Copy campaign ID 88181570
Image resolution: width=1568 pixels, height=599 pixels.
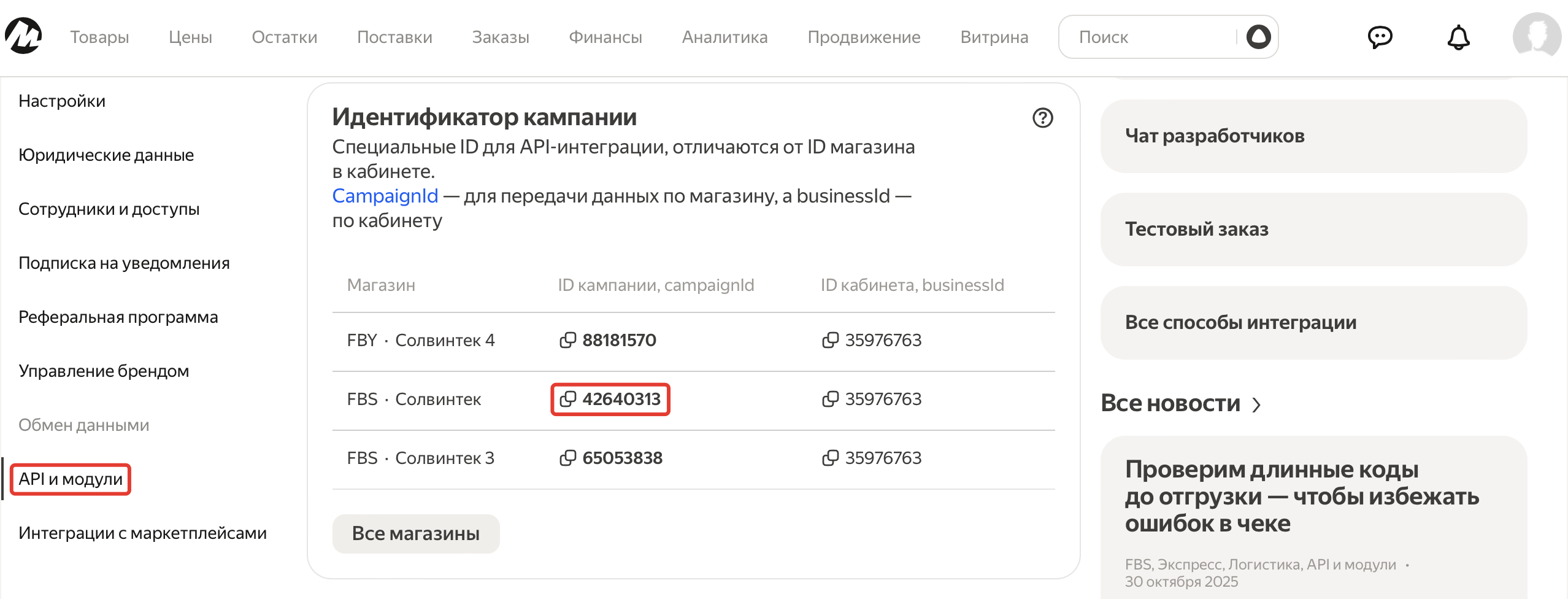click(x=568, y=340)
